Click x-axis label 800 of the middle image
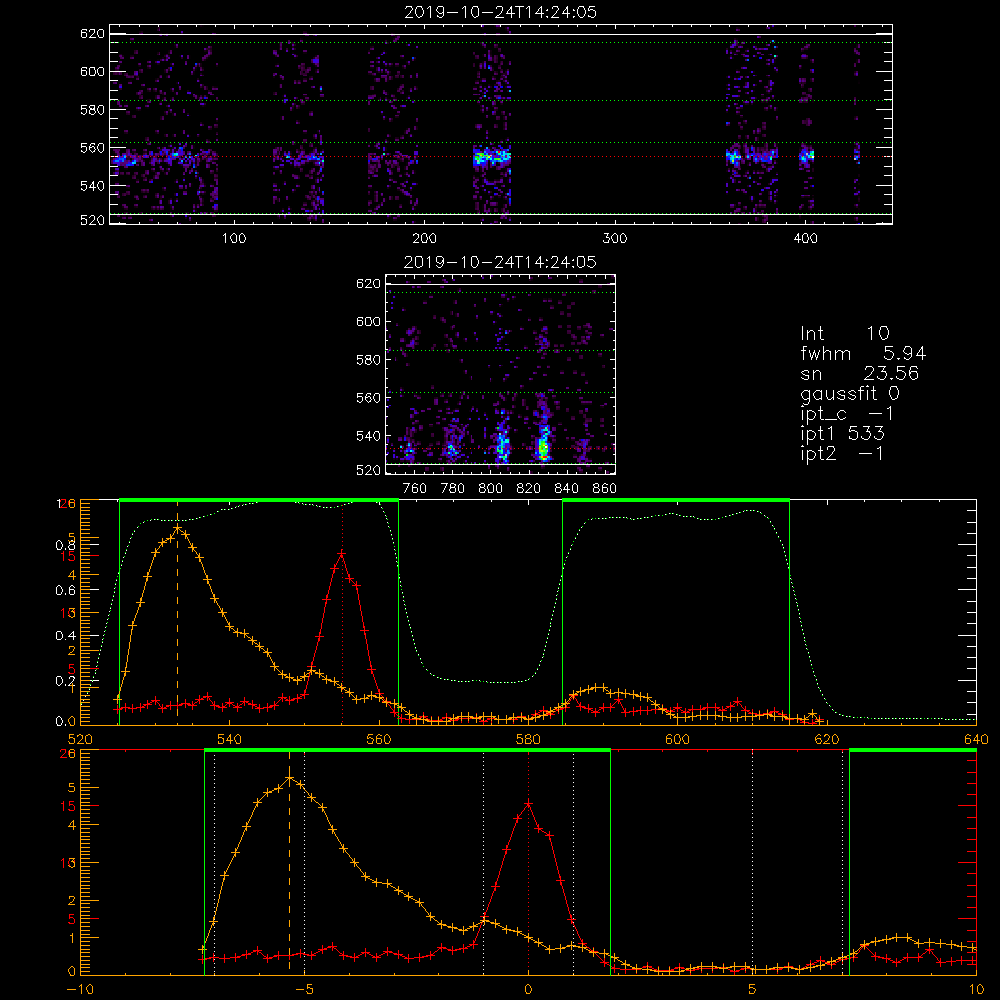This screenshot has height=1000, width=1000. (x=490, y=489)
